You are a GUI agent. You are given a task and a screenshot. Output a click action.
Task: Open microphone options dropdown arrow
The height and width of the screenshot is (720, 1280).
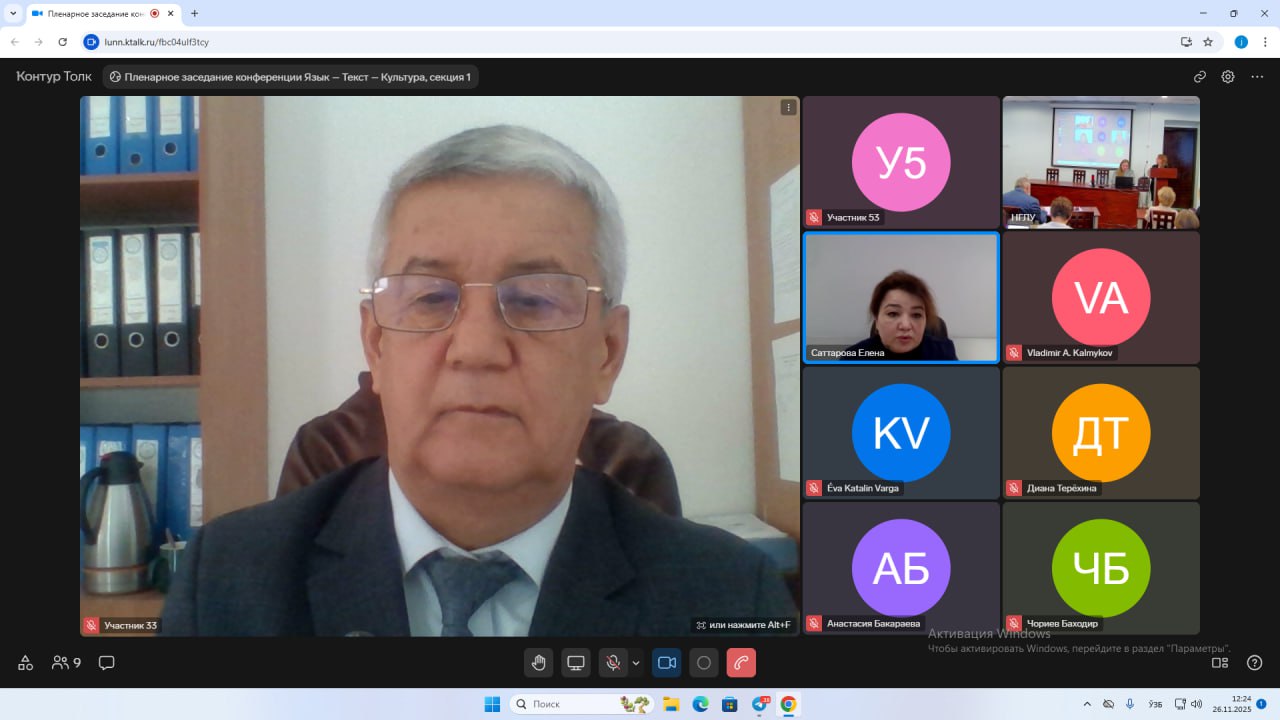click(636, 663)
